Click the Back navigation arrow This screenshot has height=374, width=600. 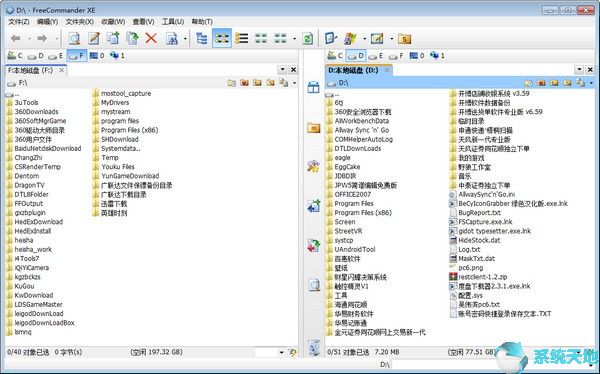coord(16,38)
